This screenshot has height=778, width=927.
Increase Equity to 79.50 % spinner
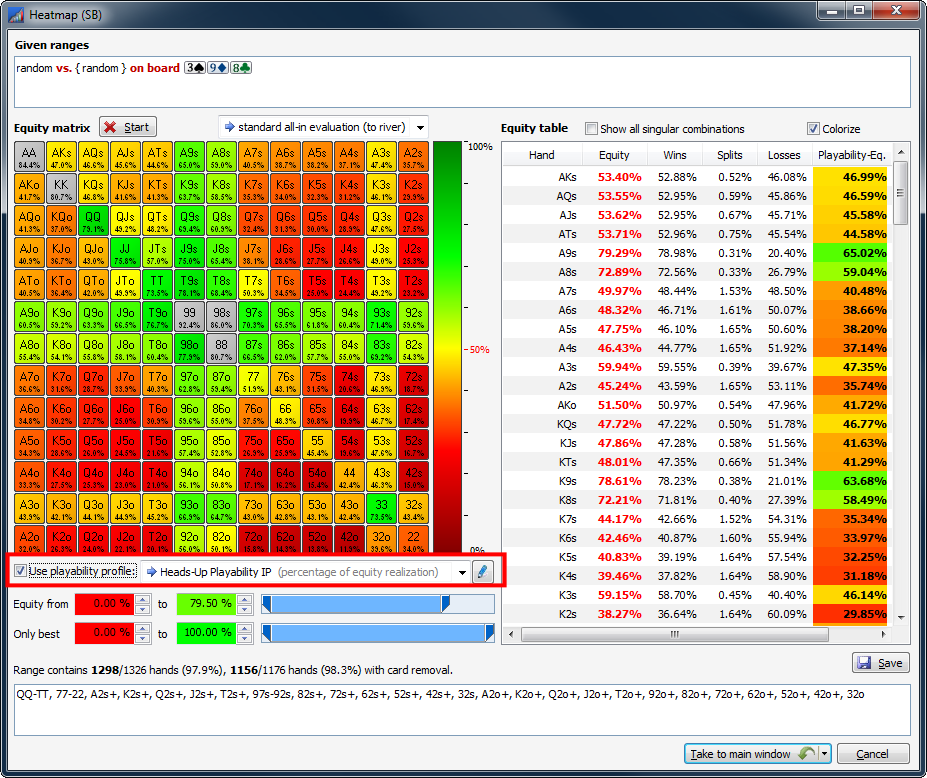coord(244,599)
